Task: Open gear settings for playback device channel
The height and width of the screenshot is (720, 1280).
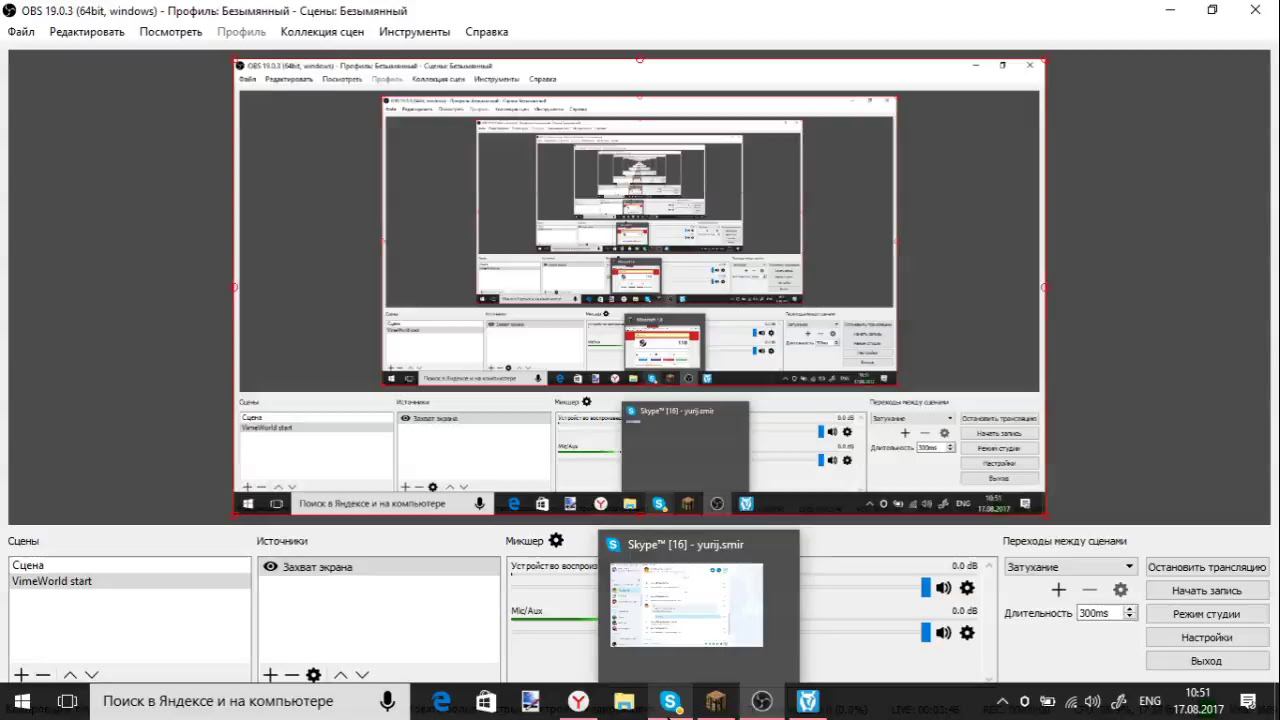Action: 967,588
